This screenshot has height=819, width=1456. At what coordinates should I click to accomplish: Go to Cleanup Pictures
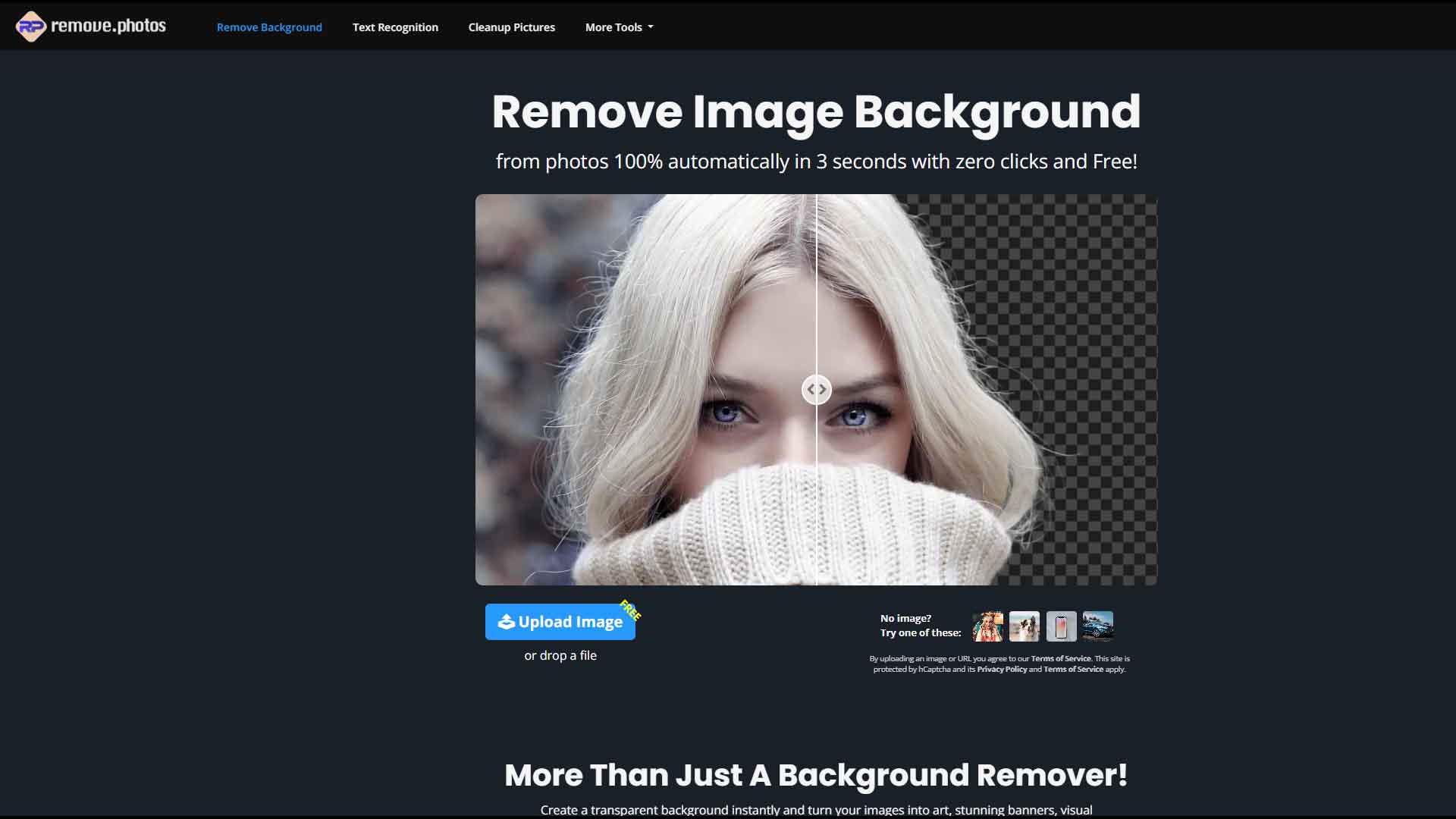click(512, 27)
